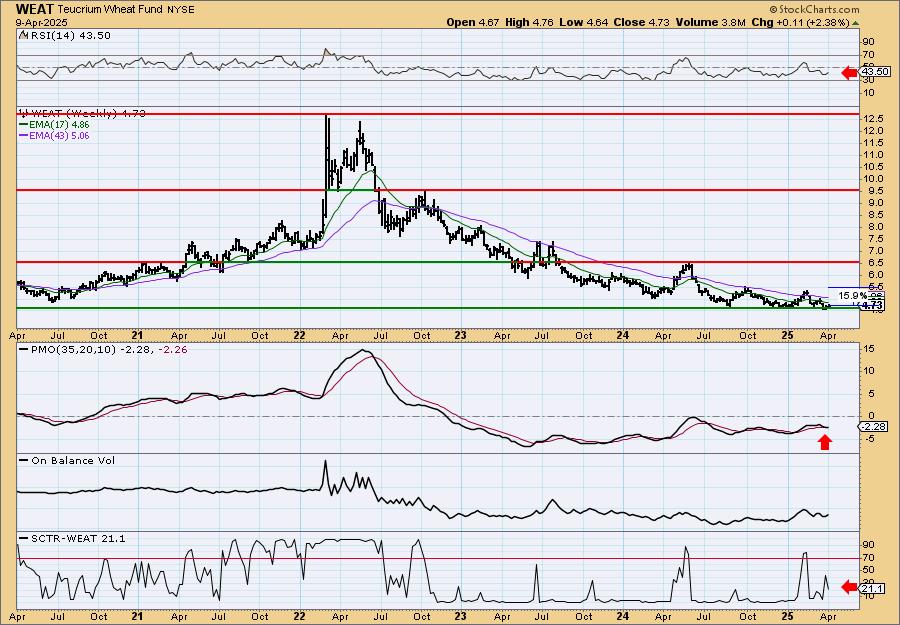Click the High 4.76 value
The image size is (900, 625).
pos(530,22)
